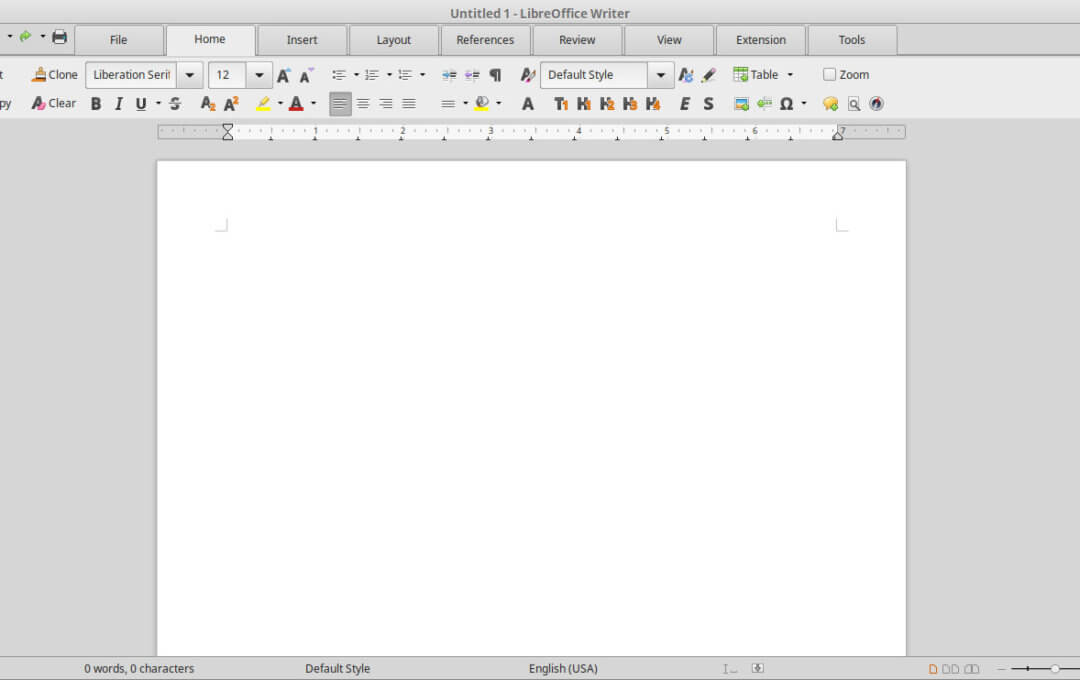The width and height of the screenshot is (1080, 680).
Task: Enable the Zoom checkbox
Action: pyautogui.click(x=829, y=75)
